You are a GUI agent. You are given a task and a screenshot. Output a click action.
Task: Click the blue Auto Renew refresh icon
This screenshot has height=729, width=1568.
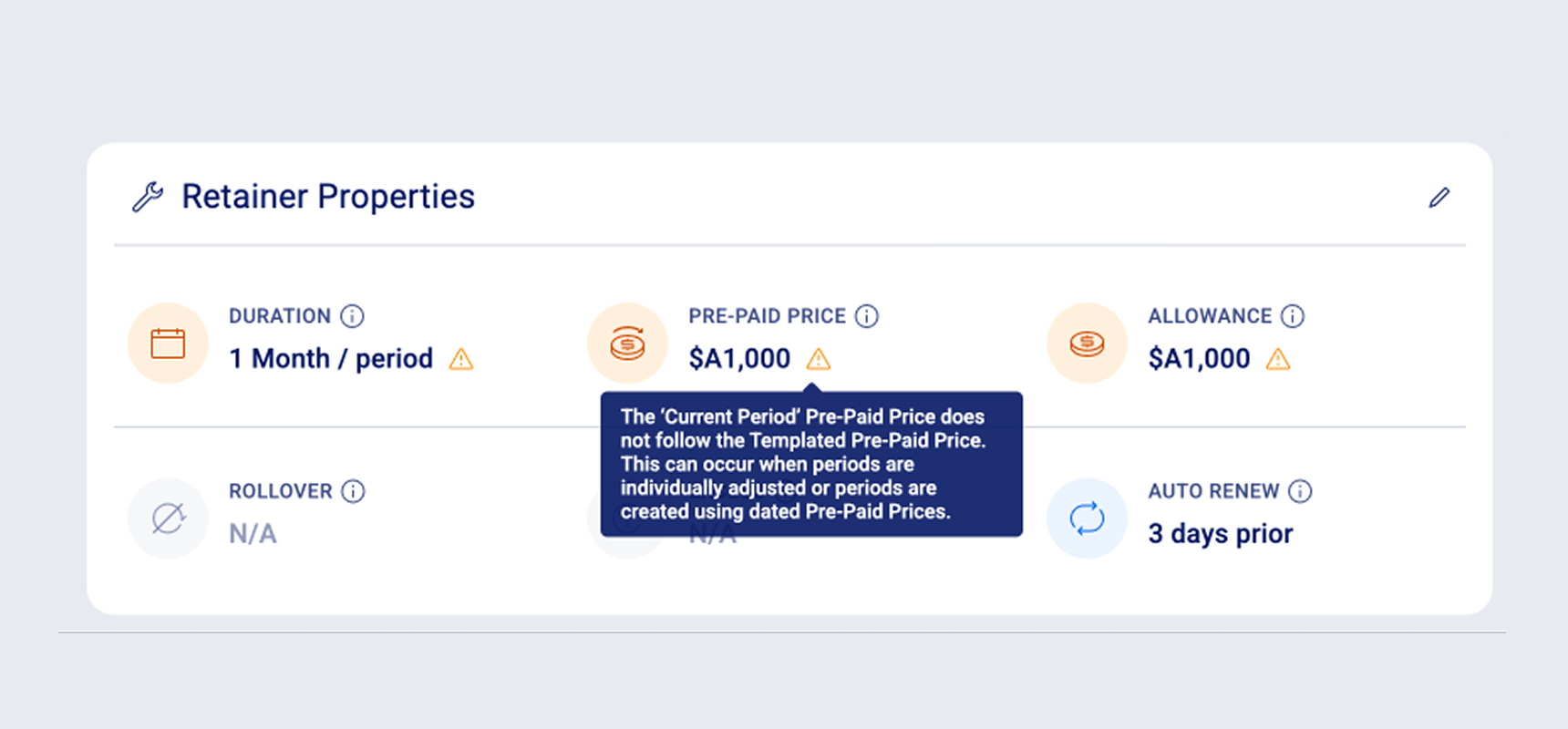pos(1087,519)
